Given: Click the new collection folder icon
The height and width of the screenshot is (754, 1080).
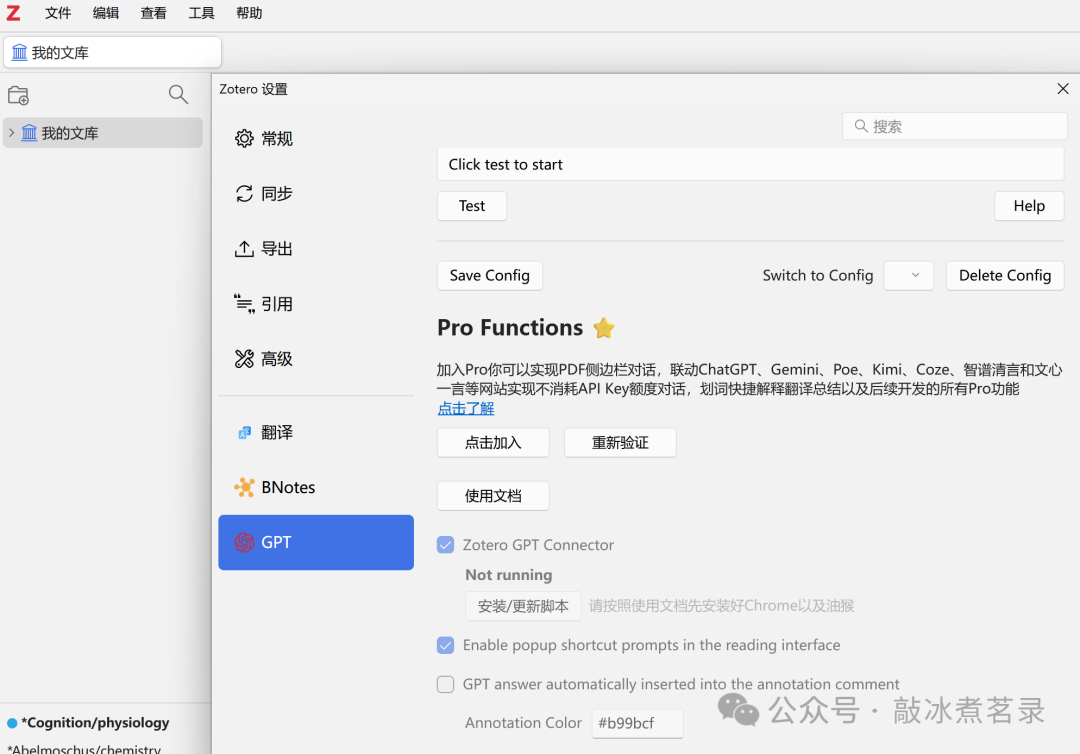Looking at the screenshot, I should point(19,95).
